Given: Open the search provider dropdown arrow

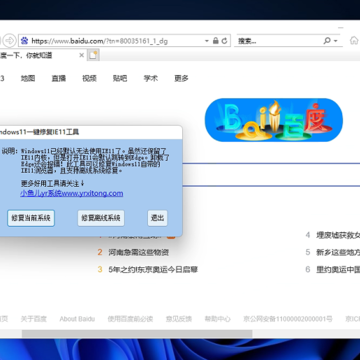Looking at the screenshot, I should [x=335, y=41].
